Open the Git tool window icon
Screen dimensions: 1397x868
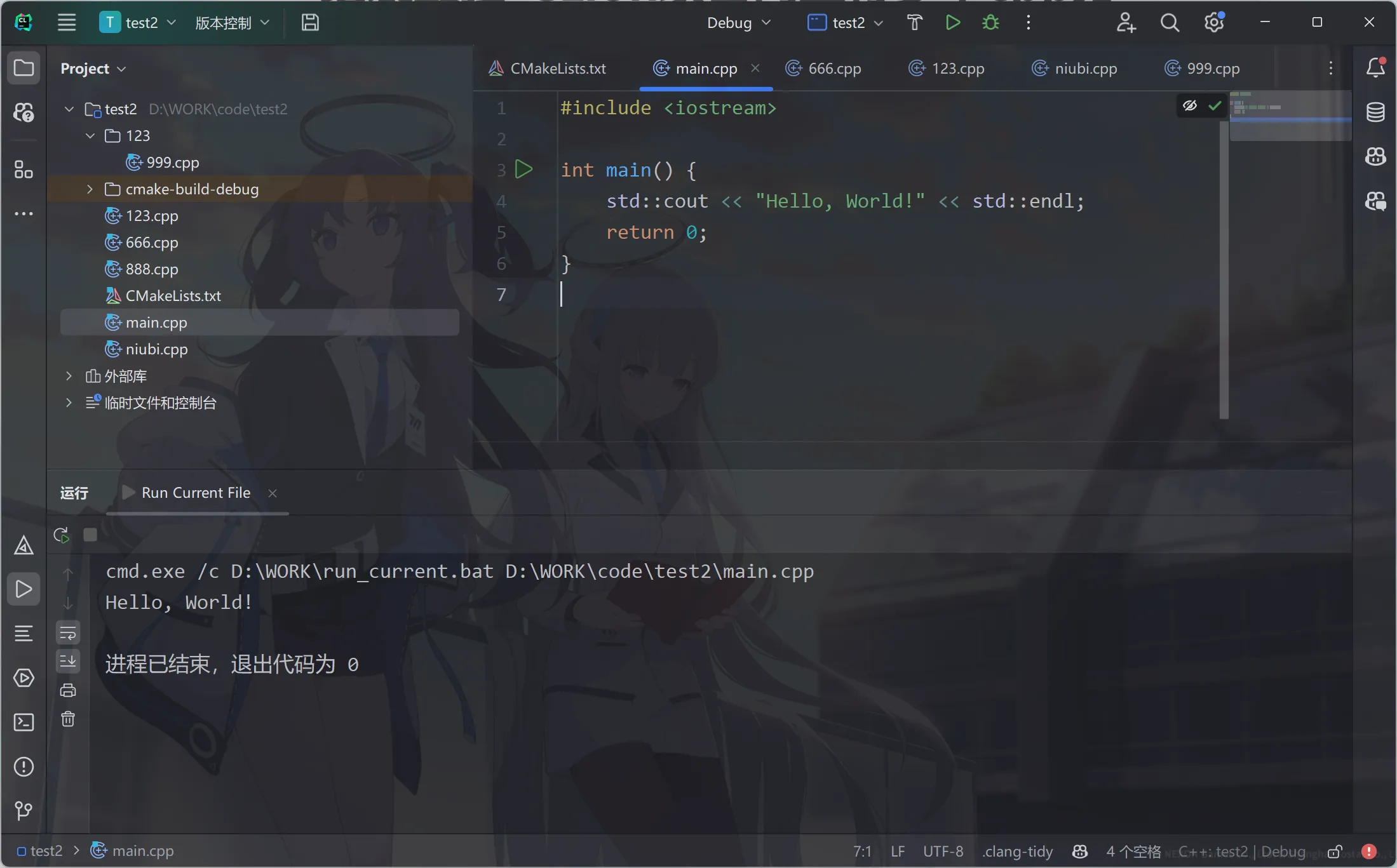[x=24, y=811]
